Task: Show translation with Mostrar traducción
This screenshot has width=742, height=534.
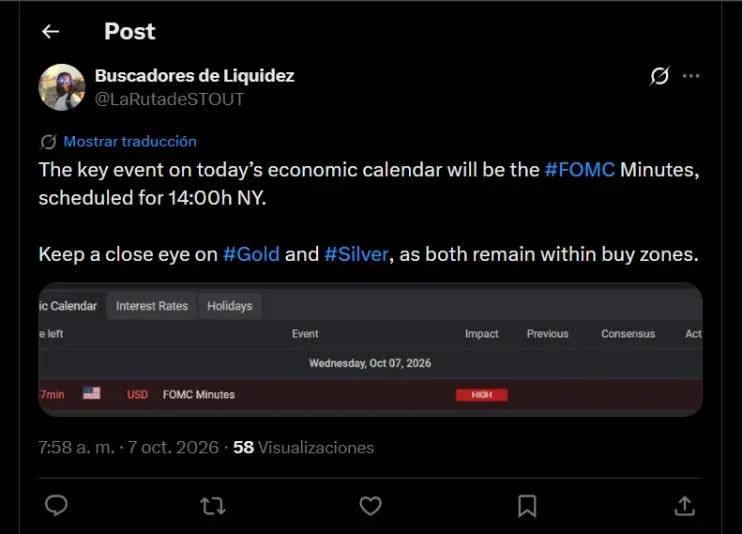Action: 130,142
